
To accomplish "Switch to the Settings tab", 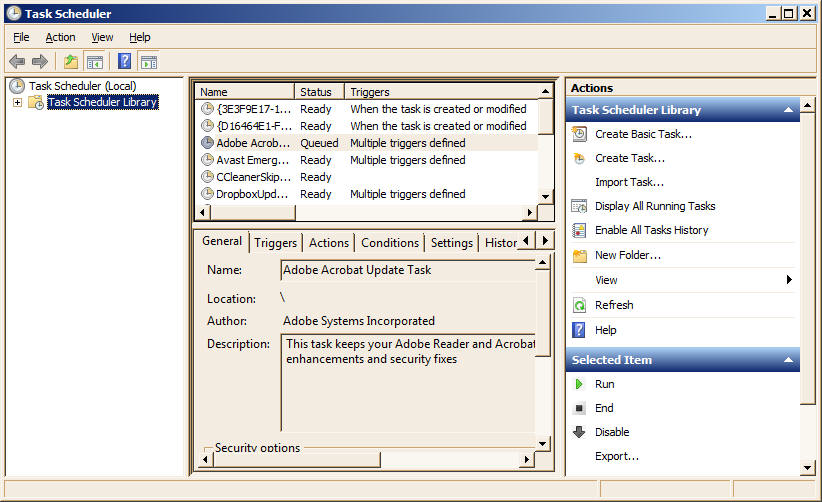I will point(452,243).
